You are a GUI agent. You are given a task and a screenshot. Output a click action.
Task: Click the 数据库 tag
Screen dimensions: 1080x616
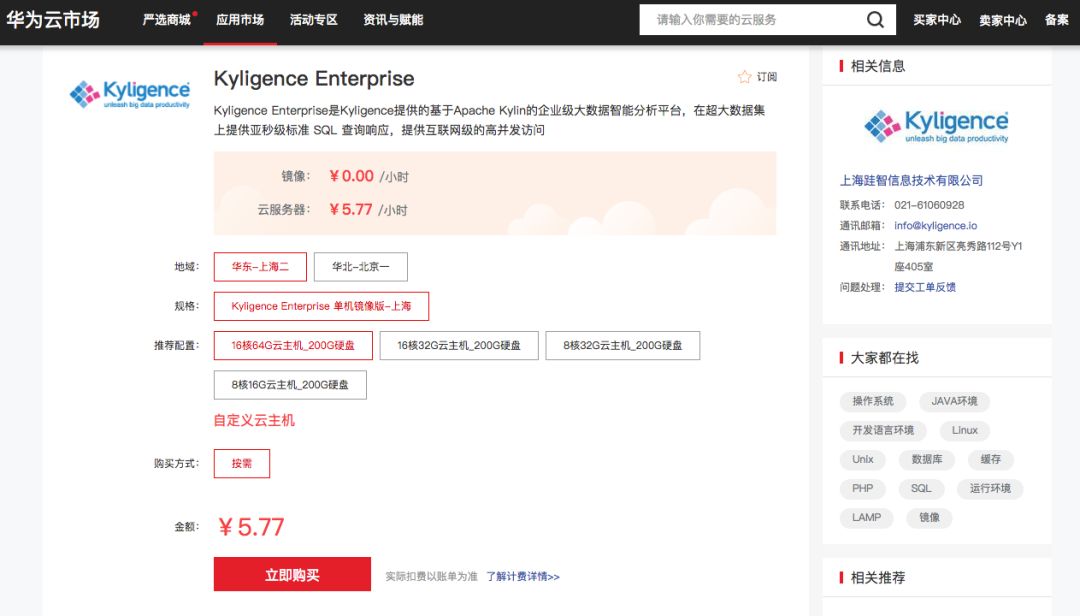(x=927, y=459)
